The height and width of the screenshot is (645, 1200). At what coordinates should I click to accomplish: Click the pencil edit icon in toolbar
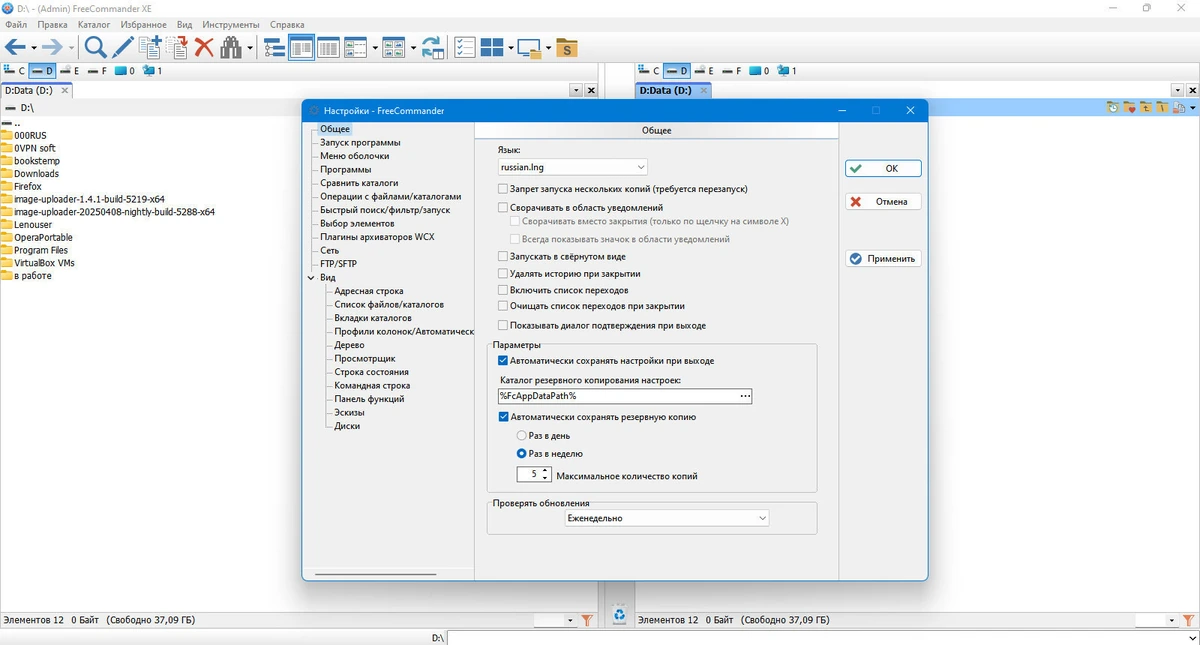coord(122,47)
